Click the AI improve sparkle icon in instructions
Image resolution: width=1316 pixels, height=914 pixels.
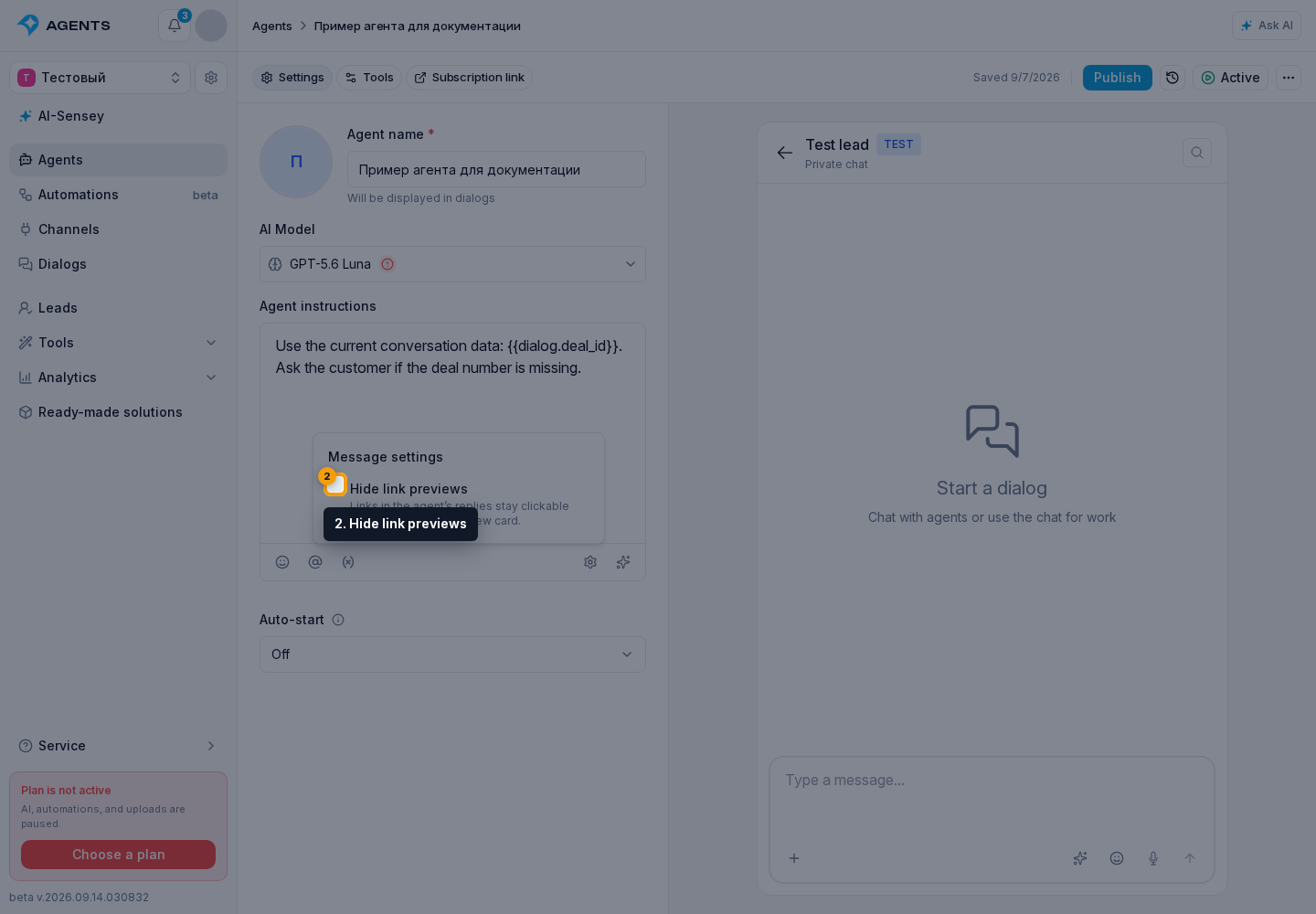pyautogui.click(x=623, y=562)
